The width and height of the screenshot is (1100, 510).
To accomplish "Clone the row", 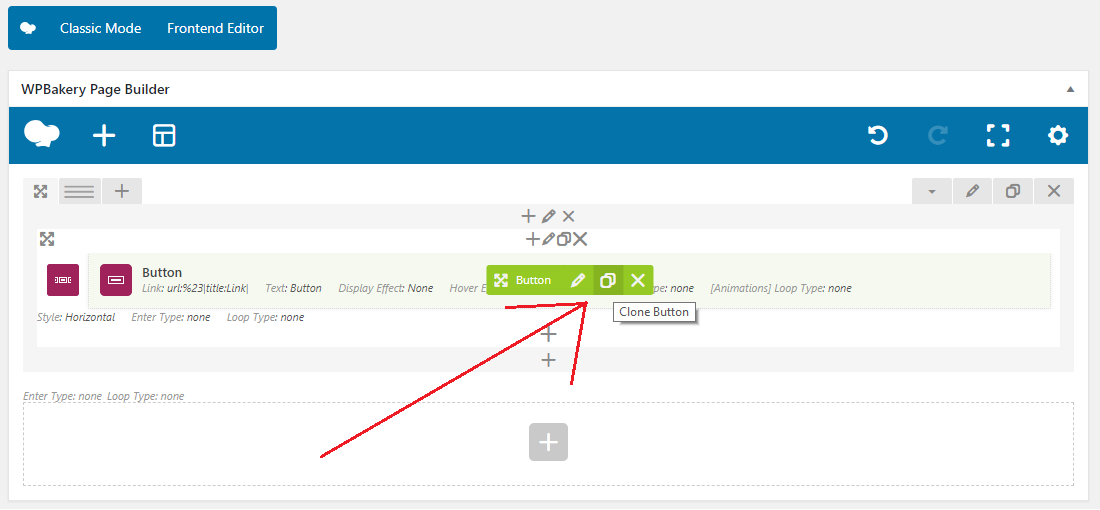I will tap(1012, 191).
